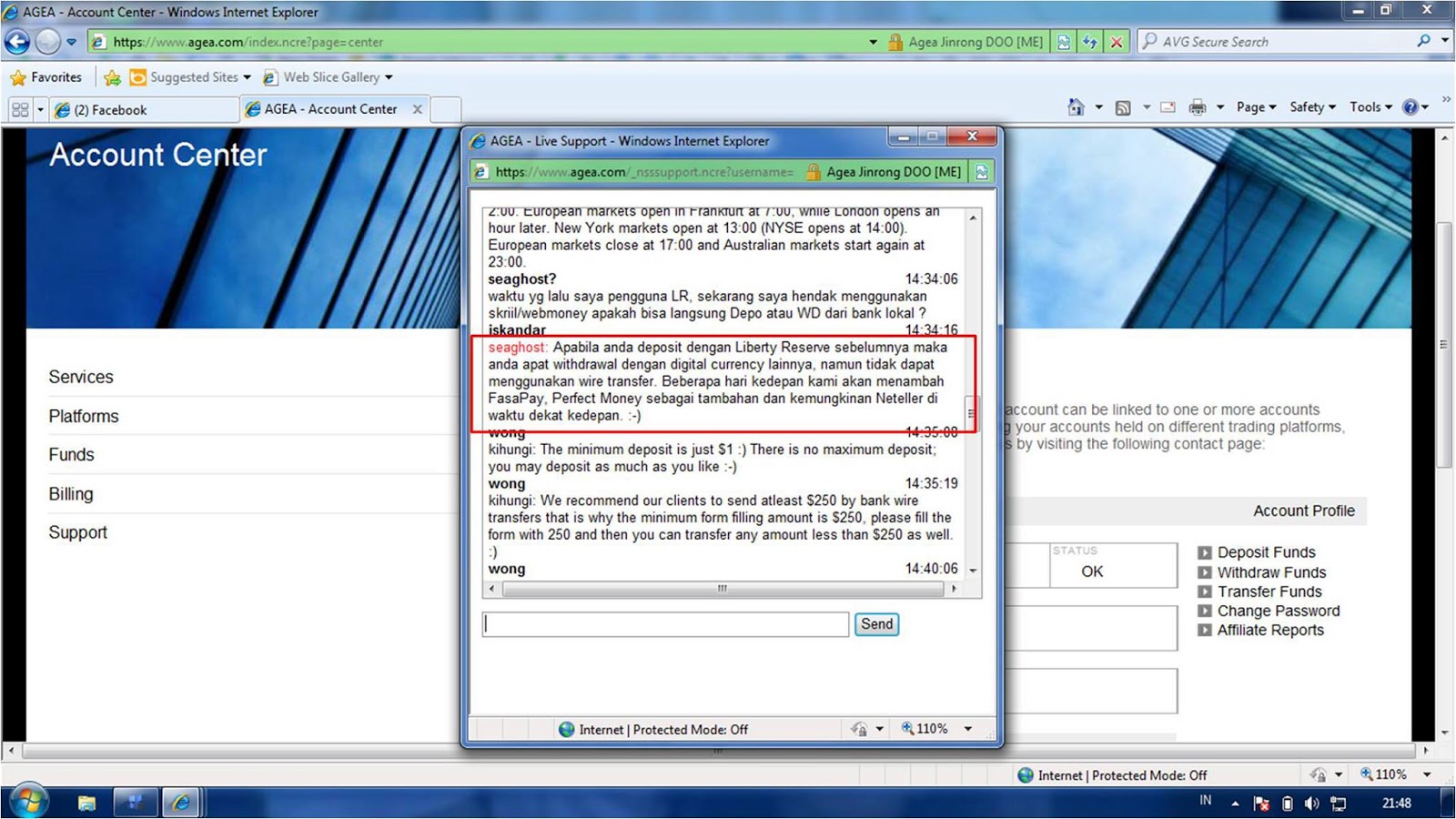Open the Change Password link
Viewport: 1456px width, 819px height.
click(x=1279, y=611)
